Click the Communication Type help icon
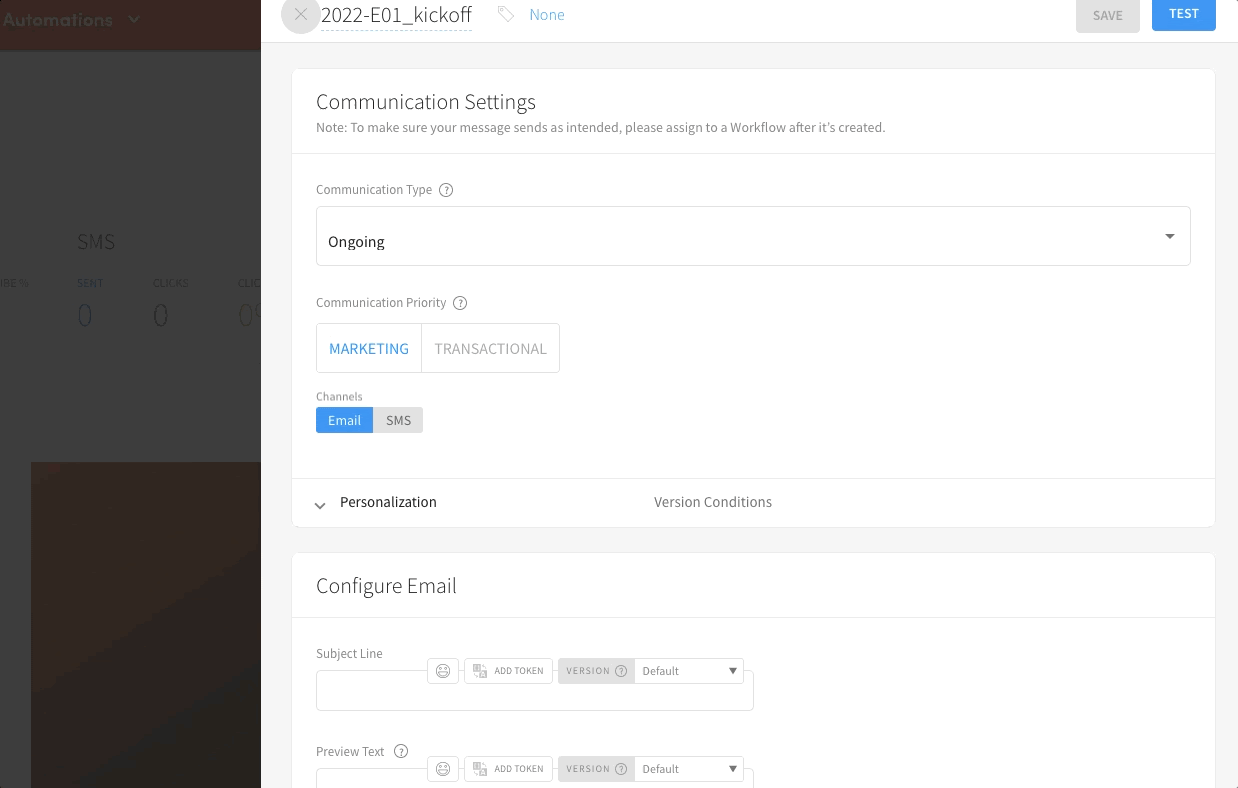Screen dimensions: 1238x788 point(446,189)
